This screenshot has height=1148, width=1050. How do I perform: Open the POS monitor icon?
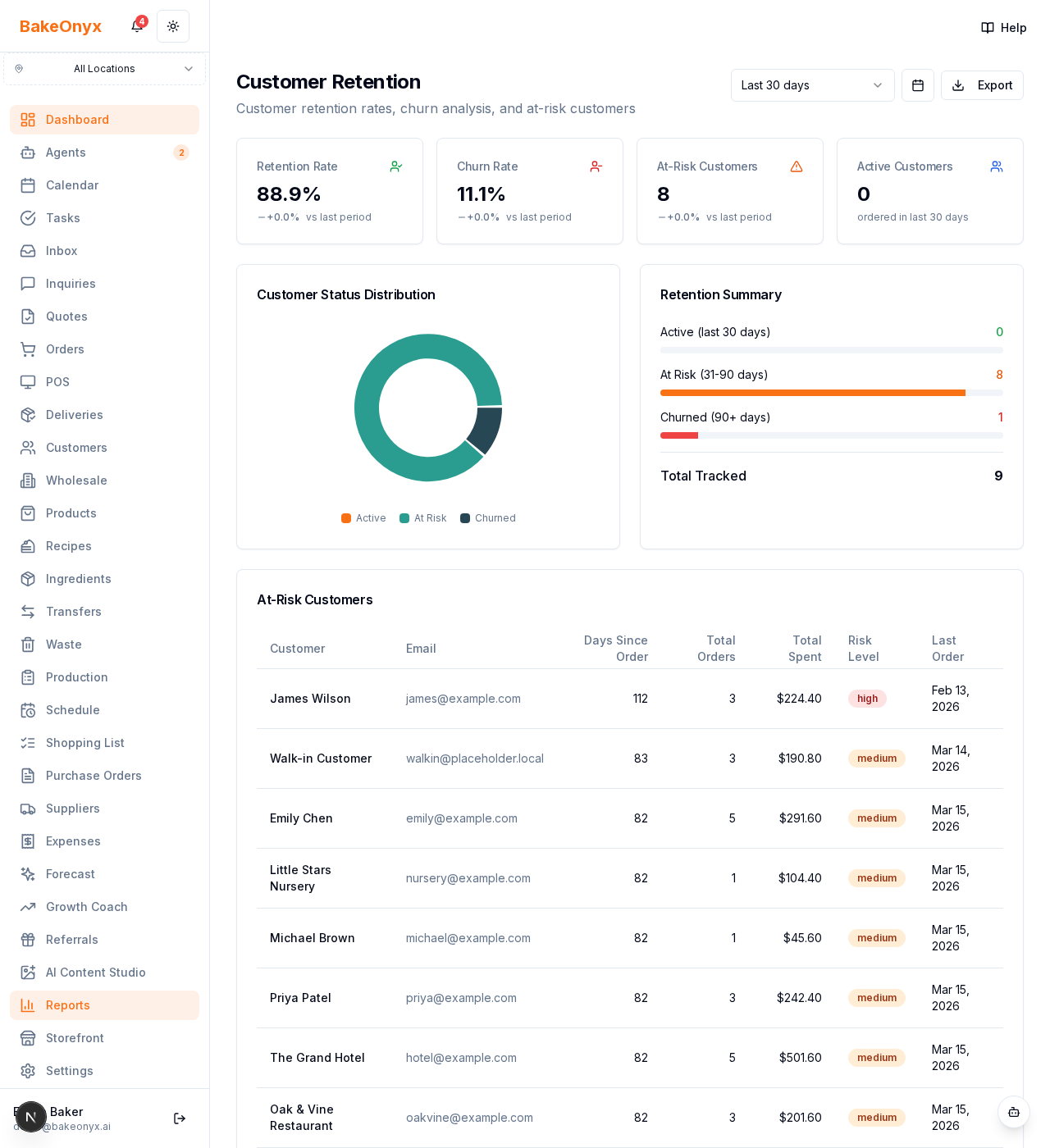pos(28,382)
